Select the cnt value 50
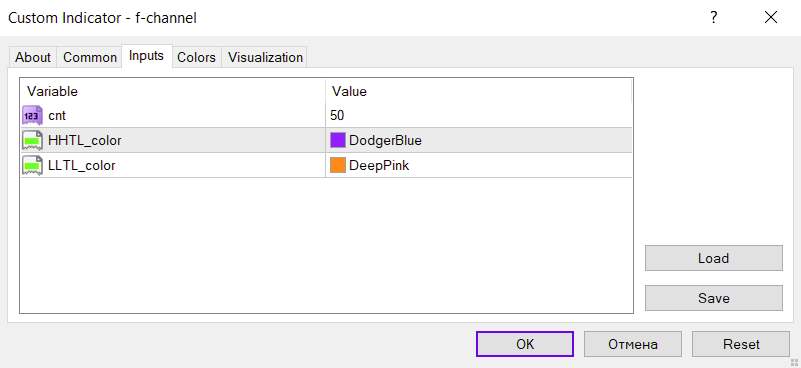 (x=337, y=116)
